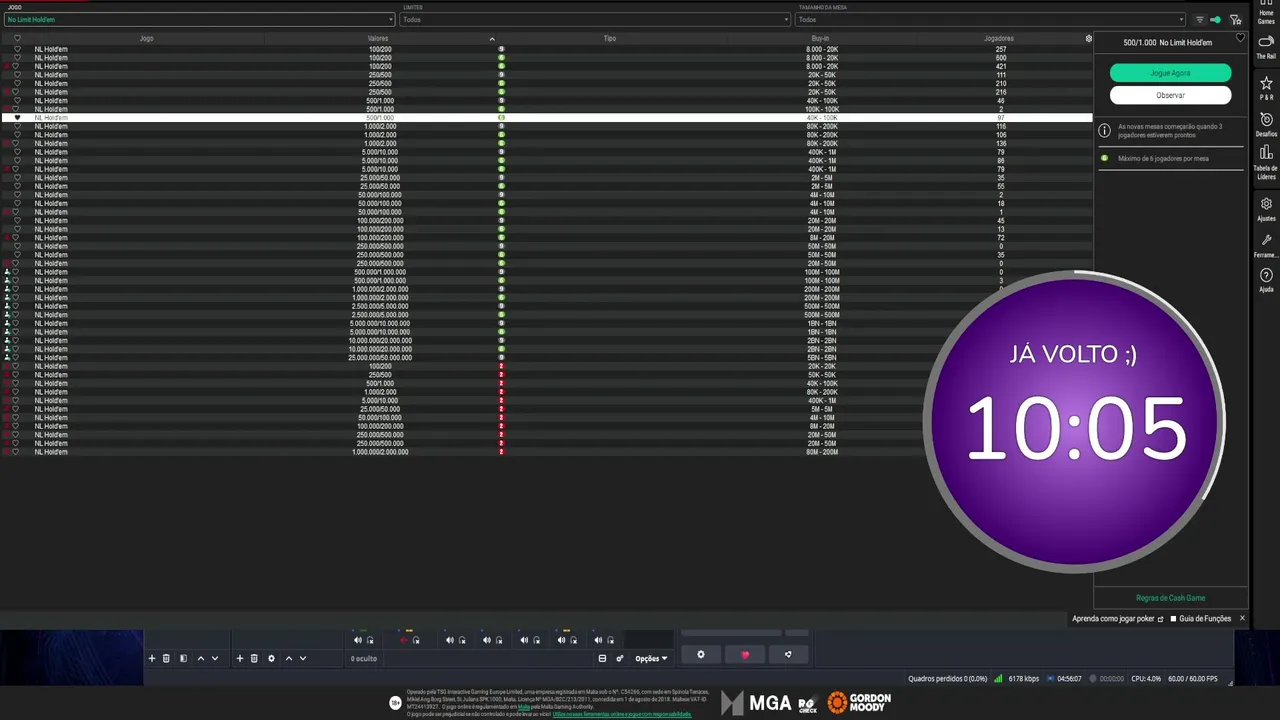This screenshot has height=720, width=1280.
Task: Sort by the Valores column header
Action: click(378, 38)
